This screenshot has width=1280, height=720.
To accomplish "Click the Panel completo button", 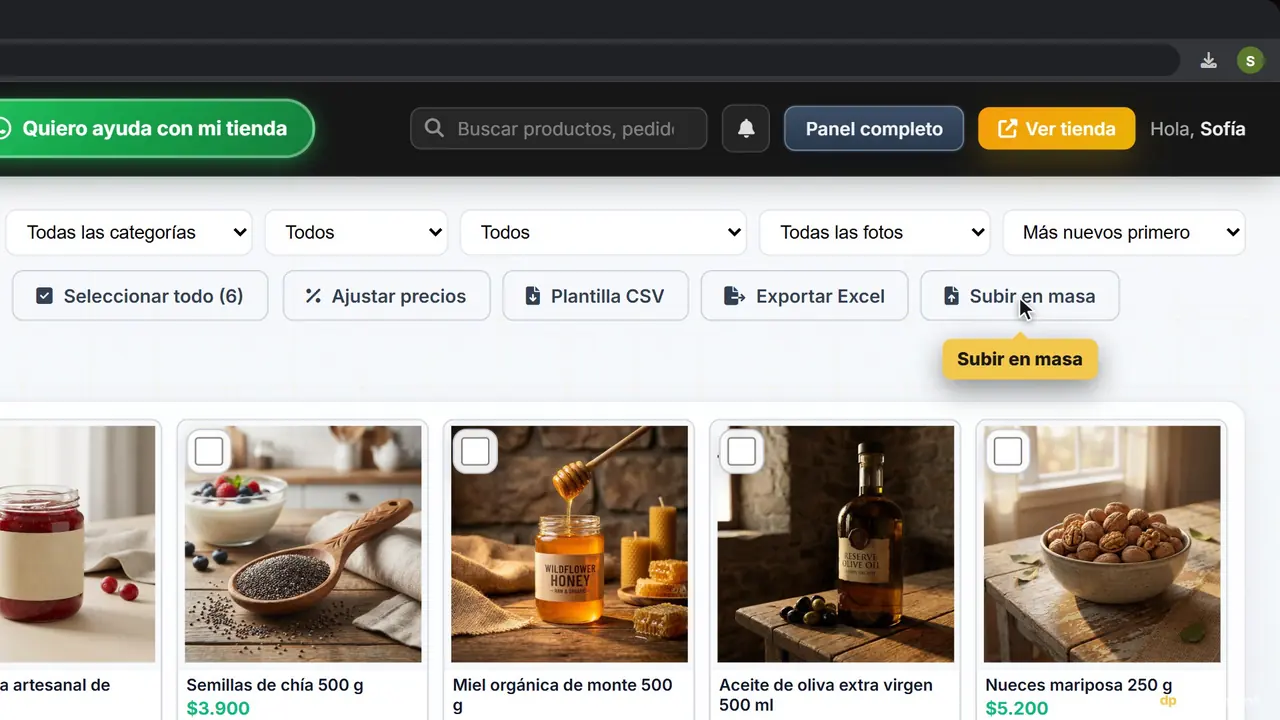I will 874,129.
